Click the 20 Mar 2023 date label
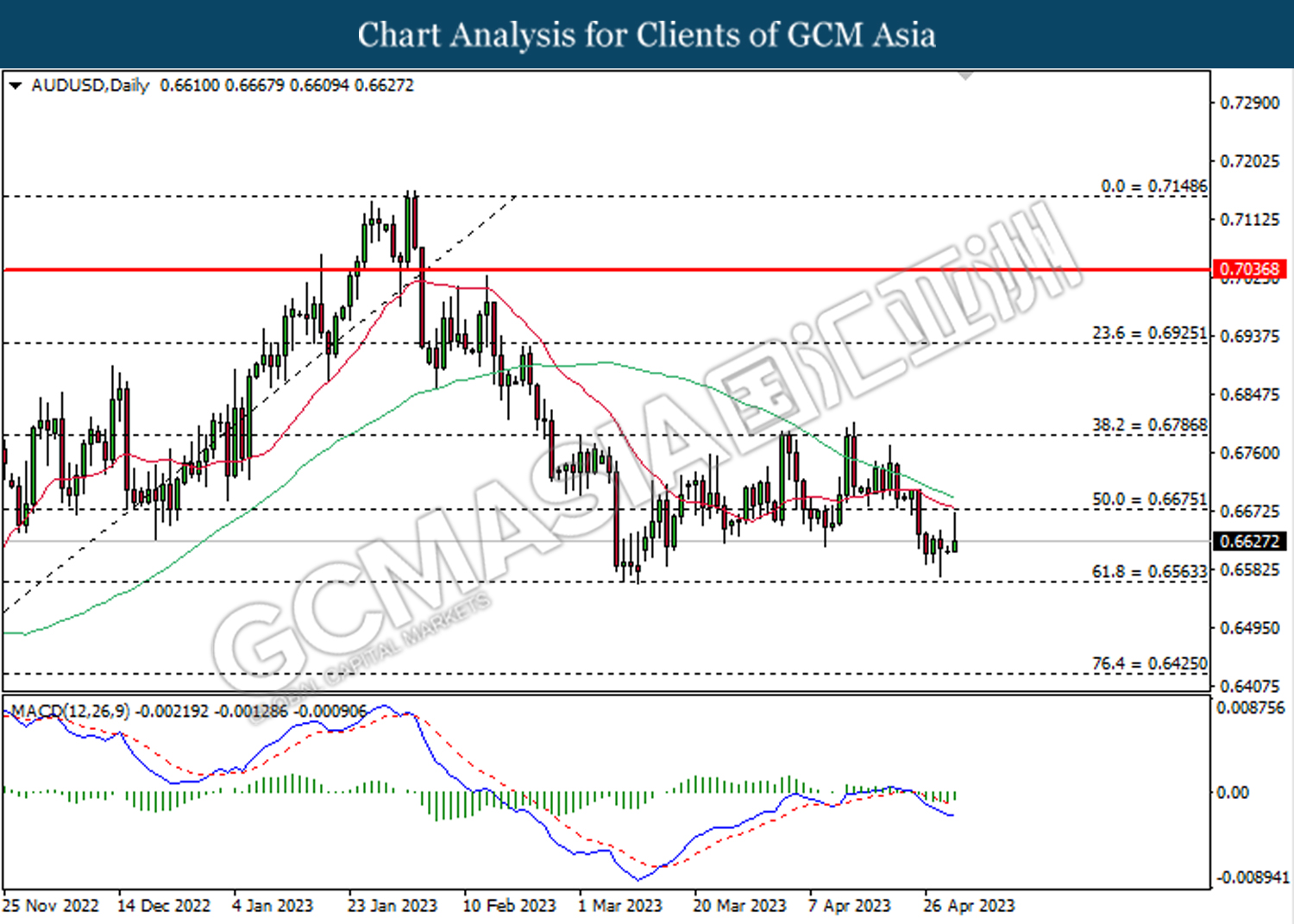Screen dimensions: 1294x924 click(739, 905)
